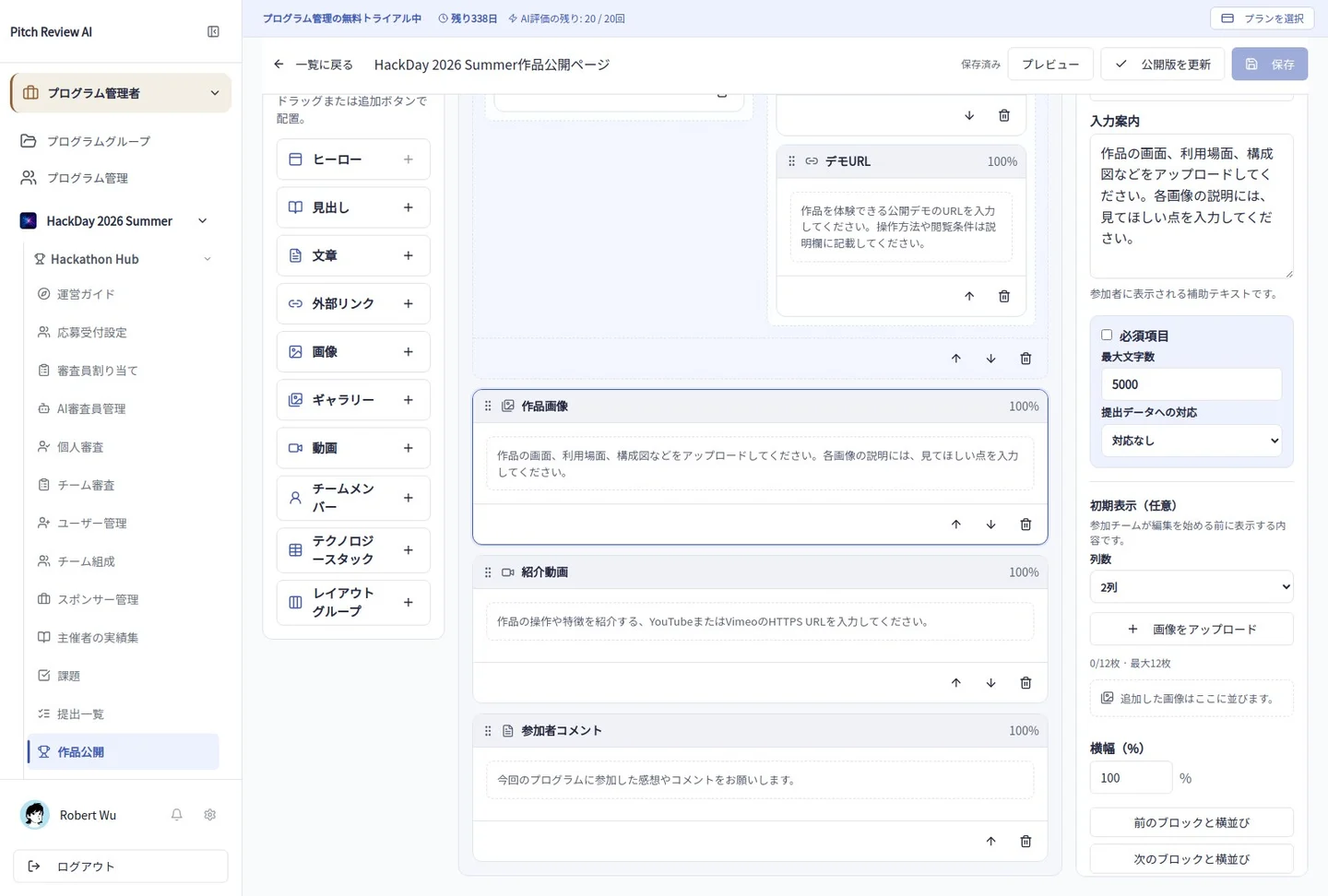The height and width of the screenshot is (896, 1328).
Task: Click back arrow to 一覧に戻る
Action: click(x=279, y=65)
